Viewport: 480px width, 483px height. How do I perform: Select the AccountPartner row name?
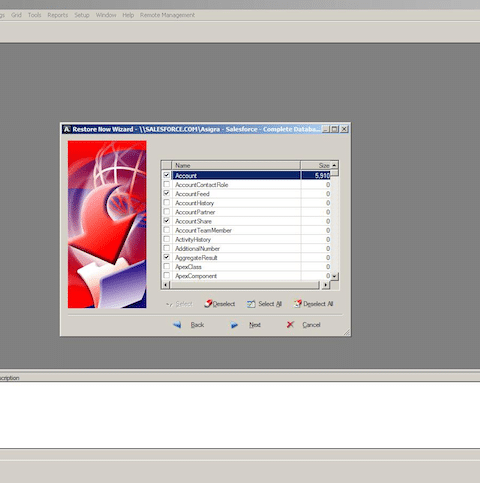tap(195, 212)
